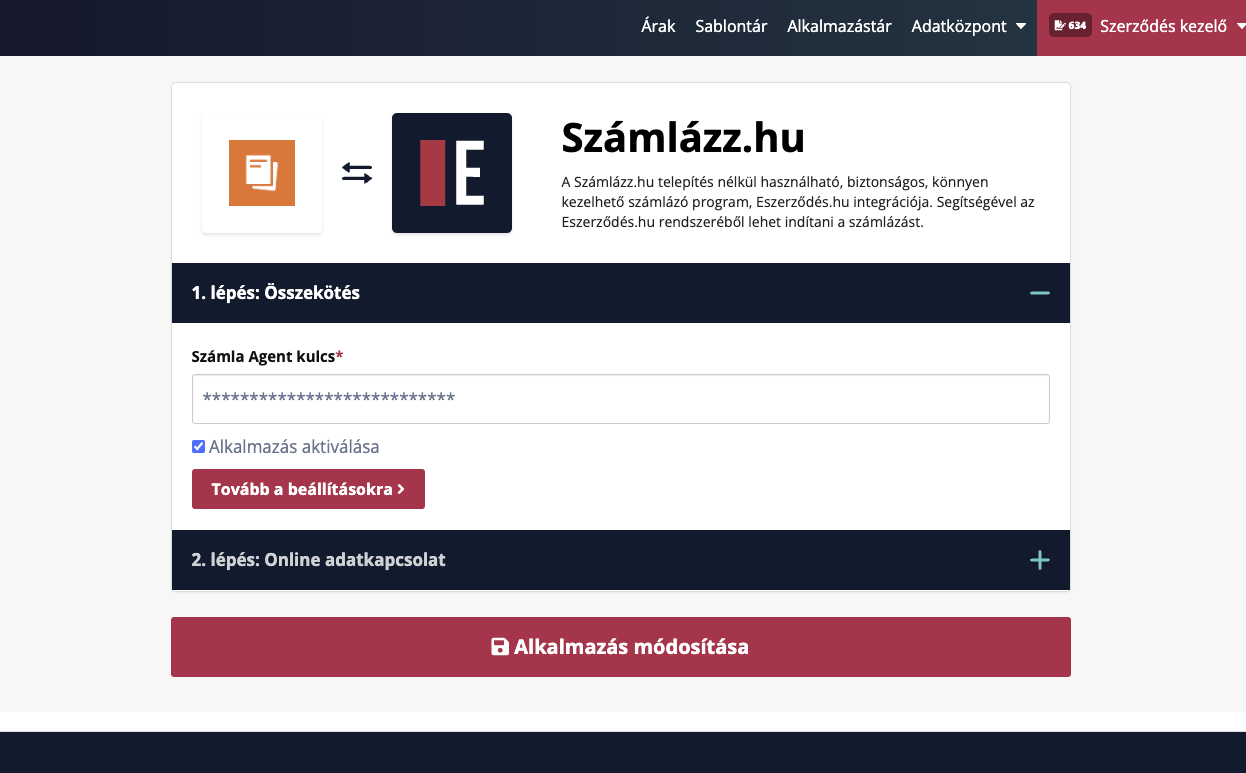Navigate to Alkalmazástár in the top menu
Screen dimensions: 1246x773
point(839,26)
